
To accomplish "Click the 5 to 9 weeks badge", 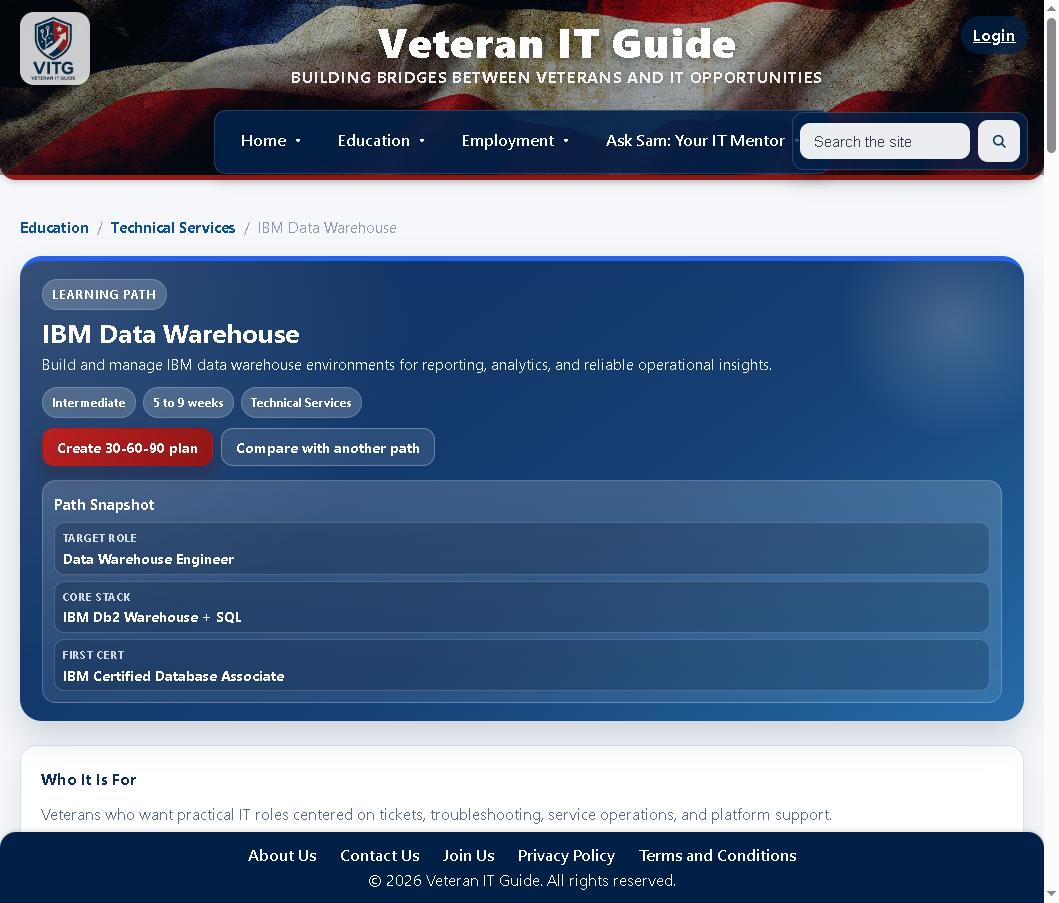I will (188, 402).
